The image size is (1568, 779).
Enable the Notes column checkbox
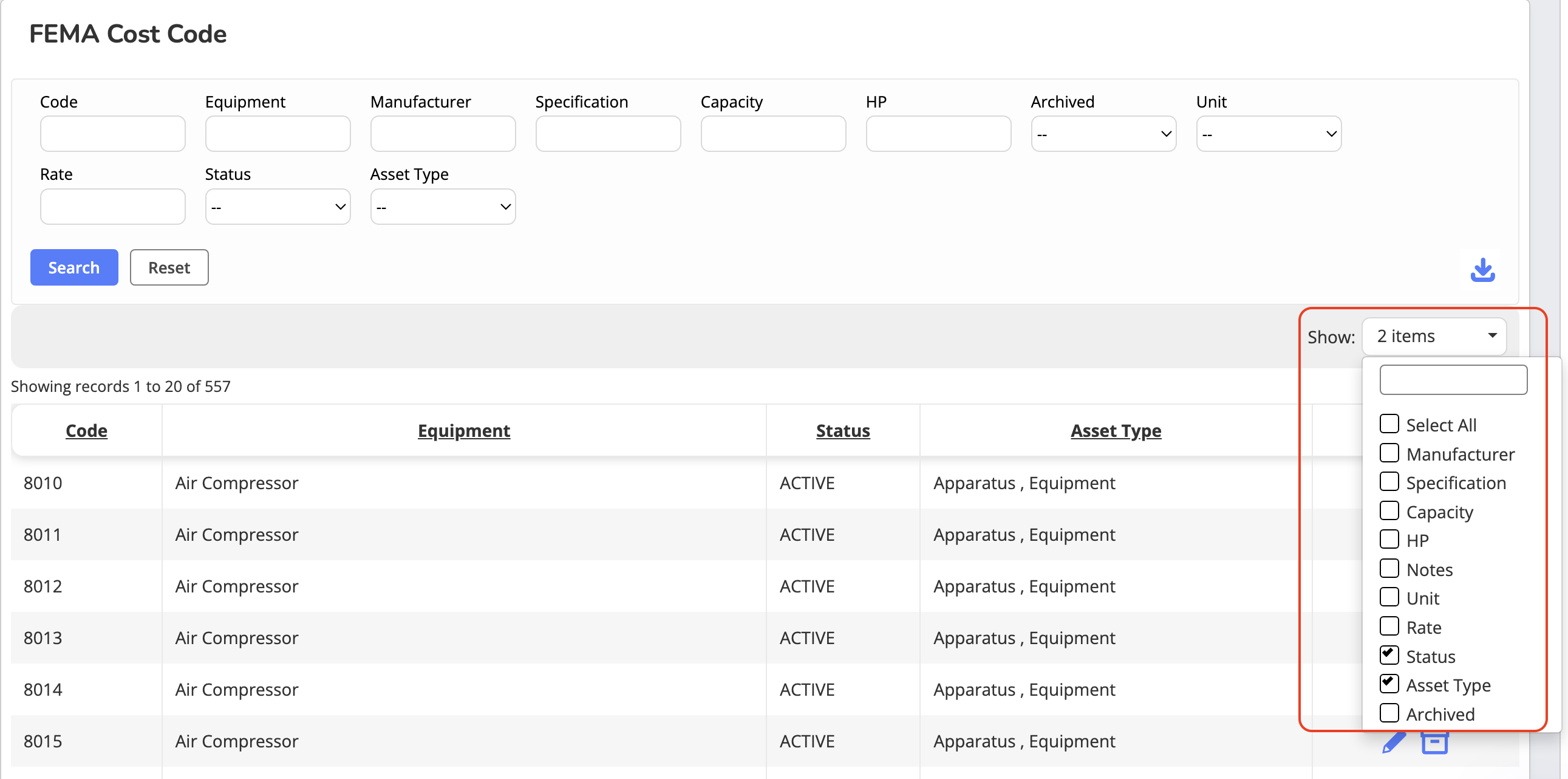1389,569
